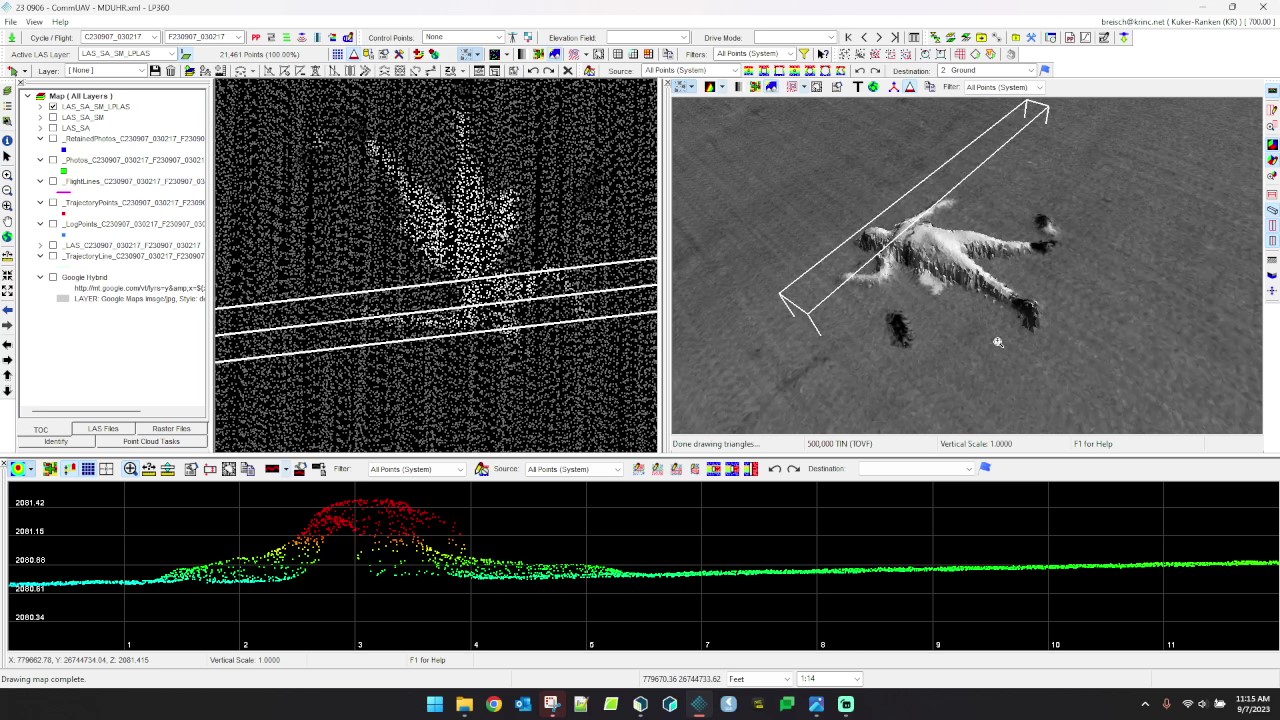Image resolution: width=1280 pixels, height=720 pixels.
Task: Select the pan hand tool in sidebar
Action: [7, 221]
